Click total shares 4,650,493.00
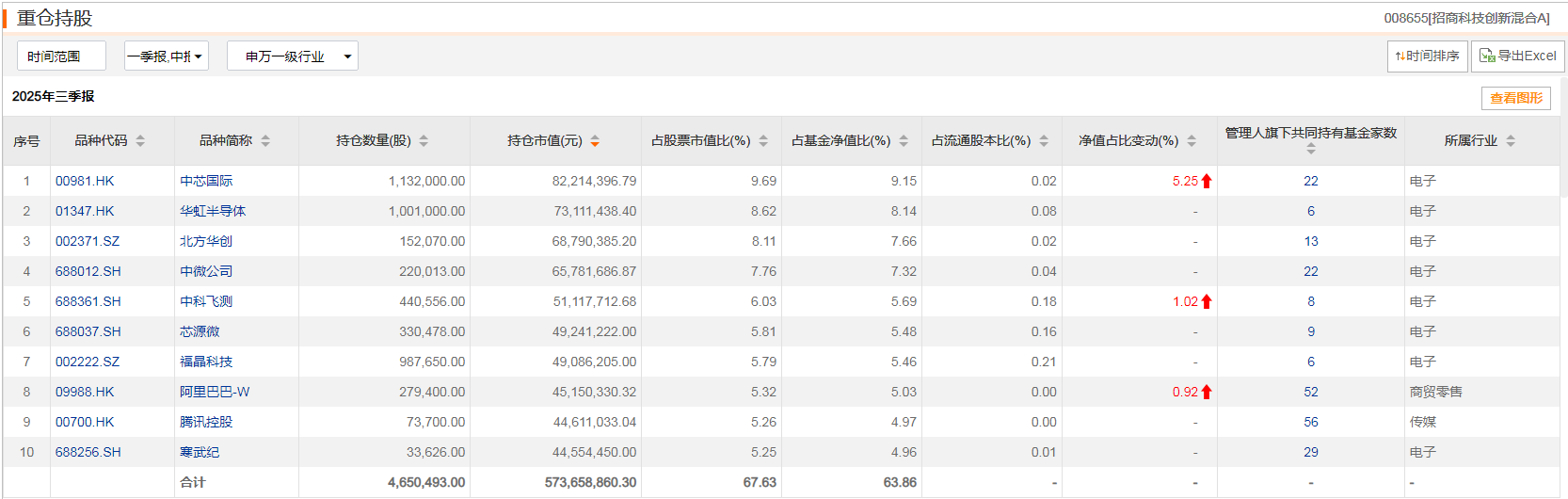Screen dimensions: 1568x499 426,483
